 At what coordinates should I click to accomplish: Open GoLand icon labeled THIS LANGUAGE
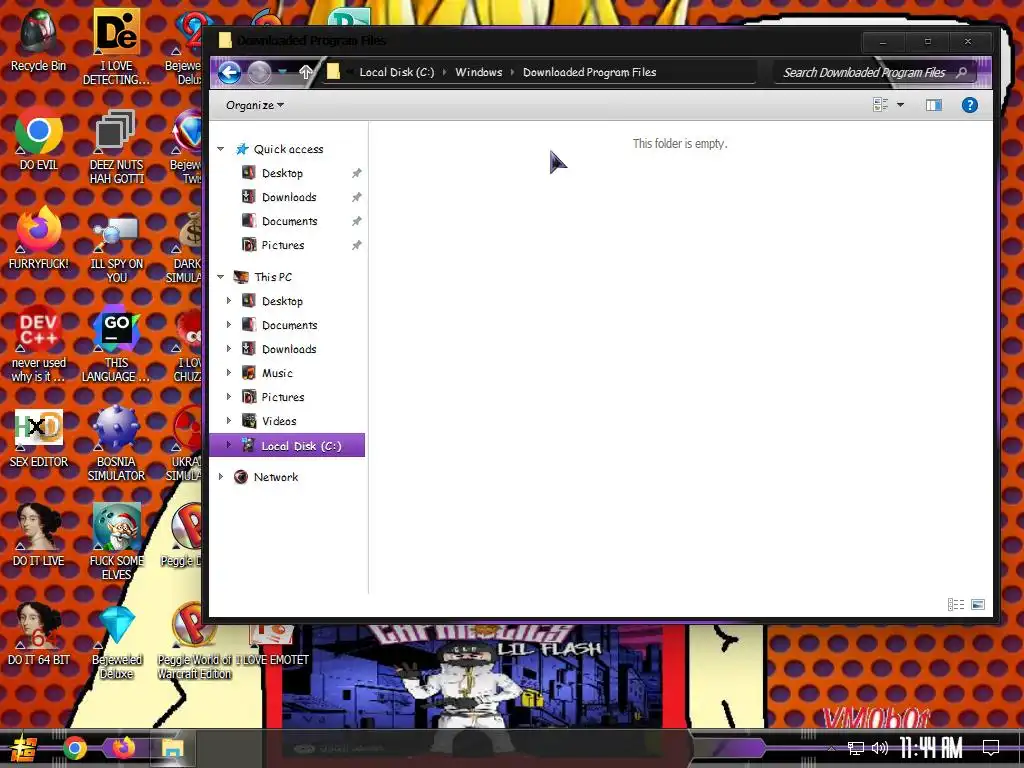pos(116,344)
